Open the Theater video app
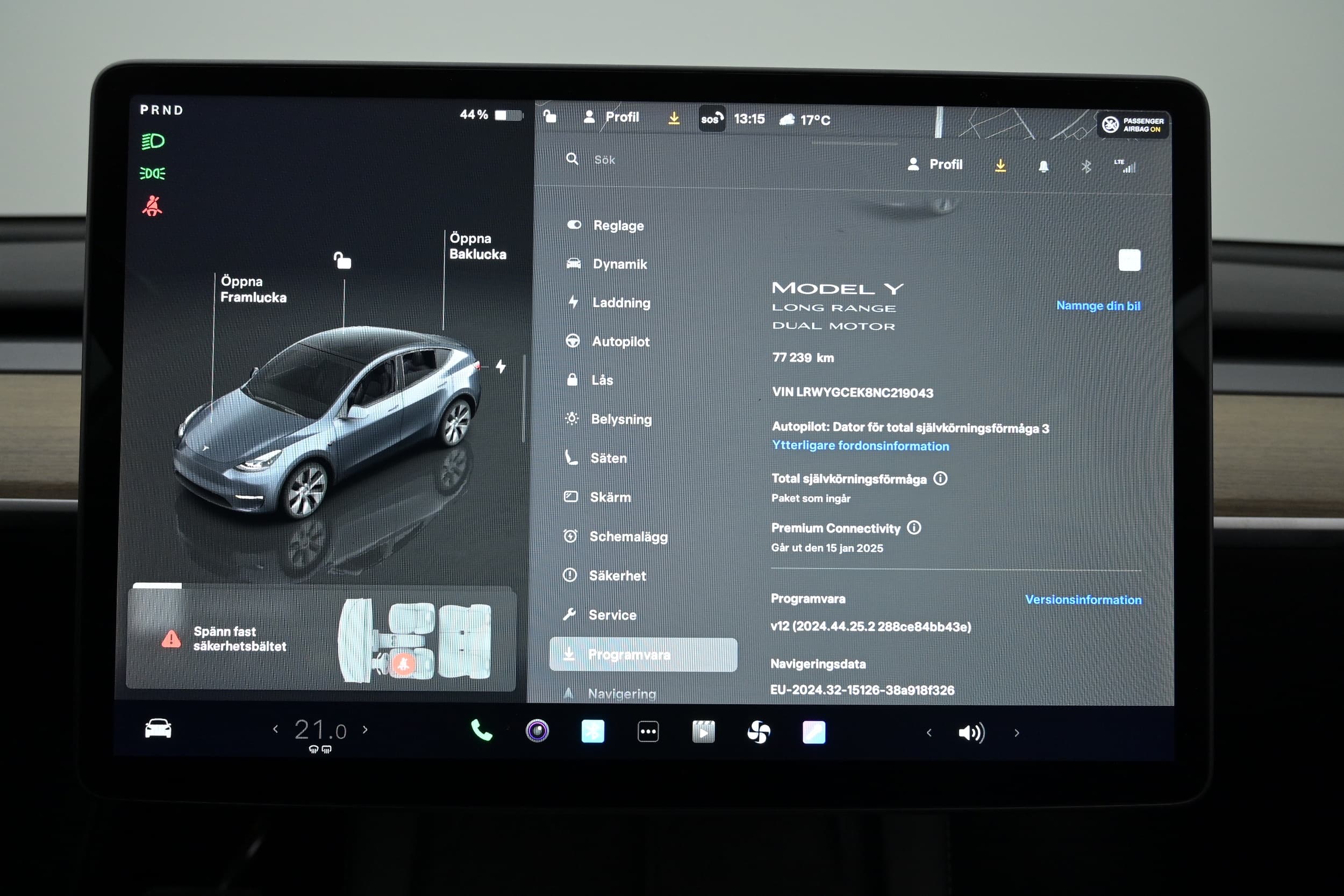 [x=703, y=732]
